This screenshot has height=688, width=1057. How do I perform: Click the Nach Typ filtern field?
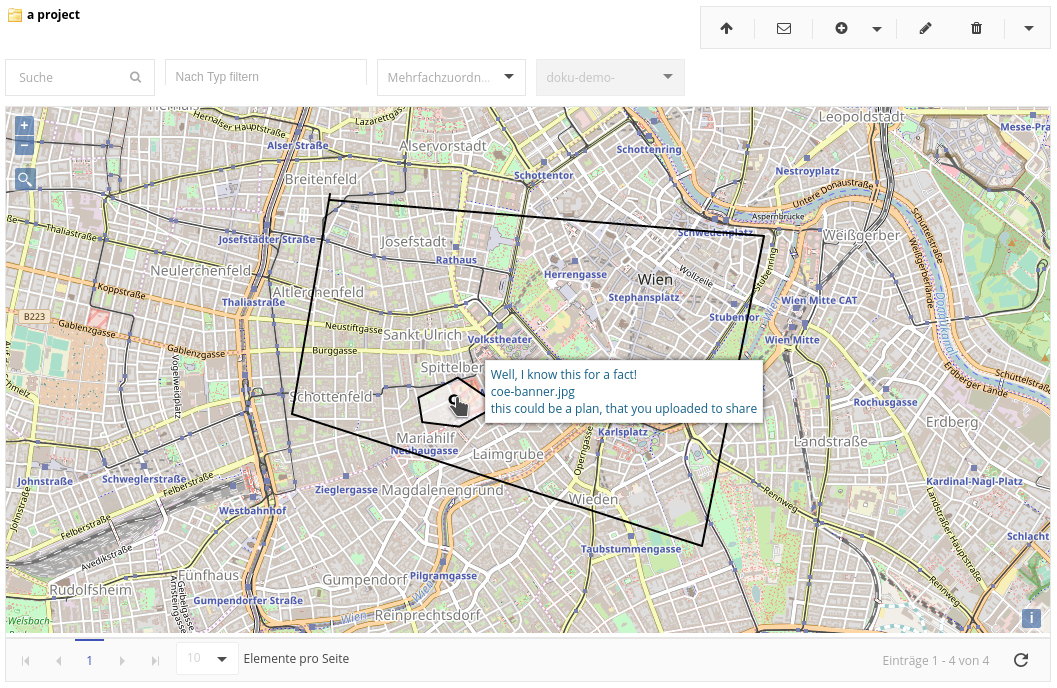pos(265,77)
